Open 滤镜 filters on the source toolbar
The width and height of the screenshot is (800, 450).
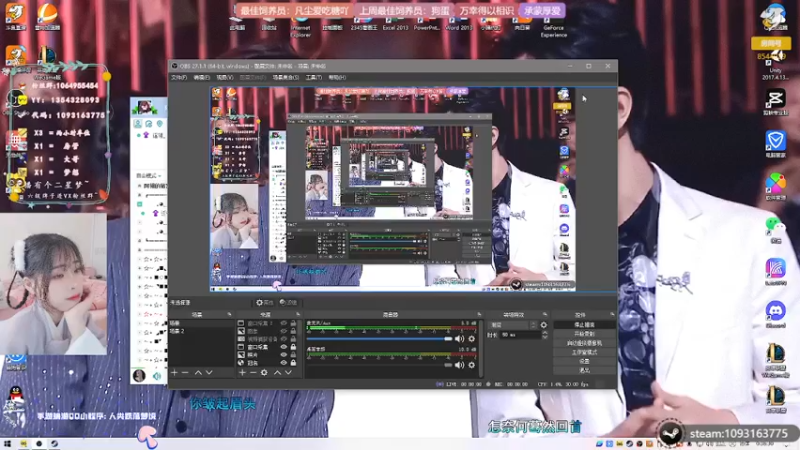(x=288, y=303)
